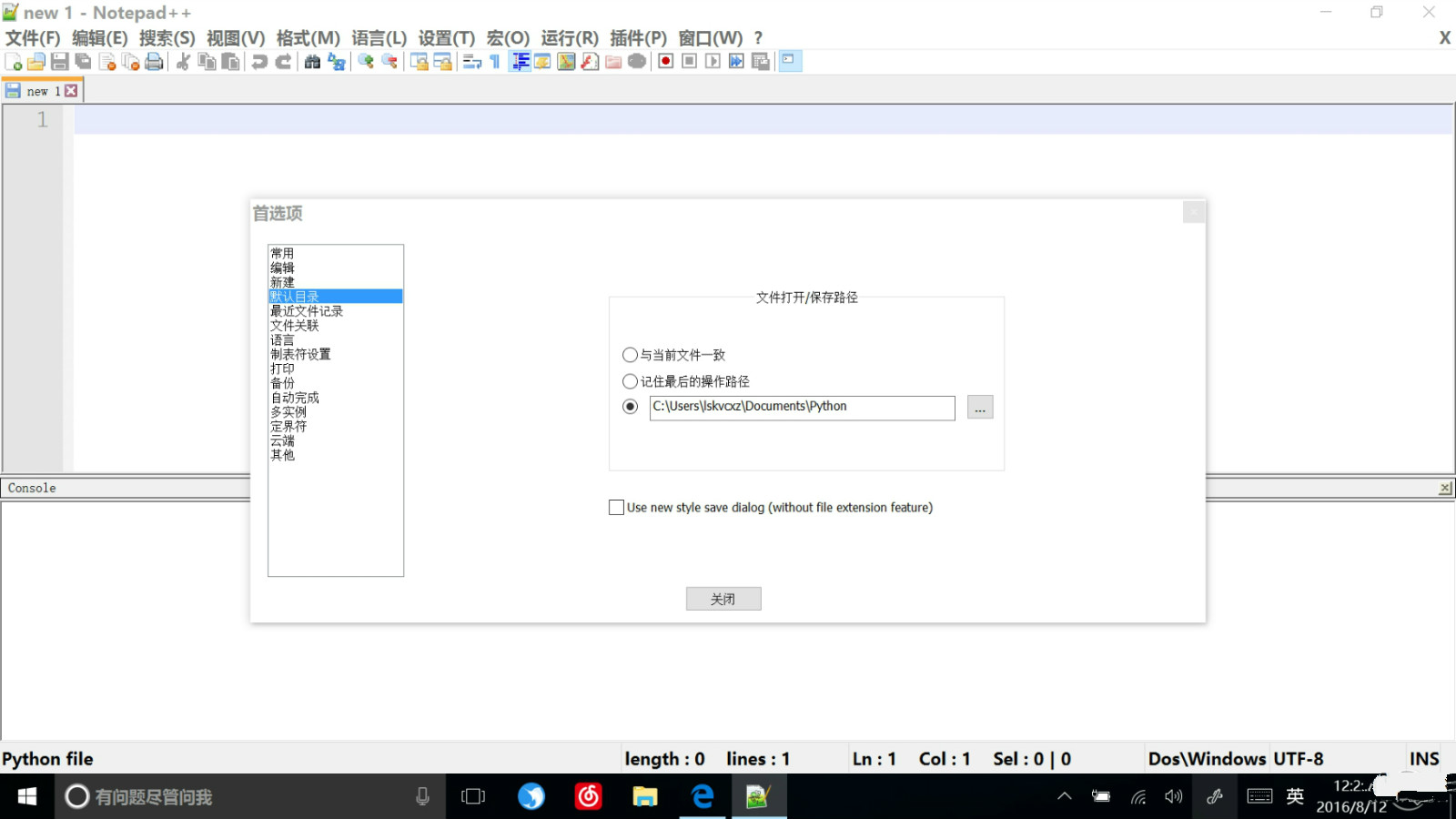Screen dimensions: 1456x819
Task: Click the default directory path field
Action: (802, 408)
